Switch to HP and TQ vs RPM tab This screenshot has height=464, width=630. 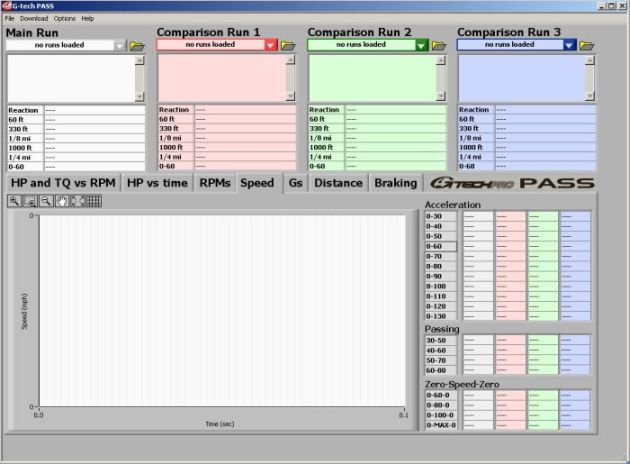tap(62, 183)
